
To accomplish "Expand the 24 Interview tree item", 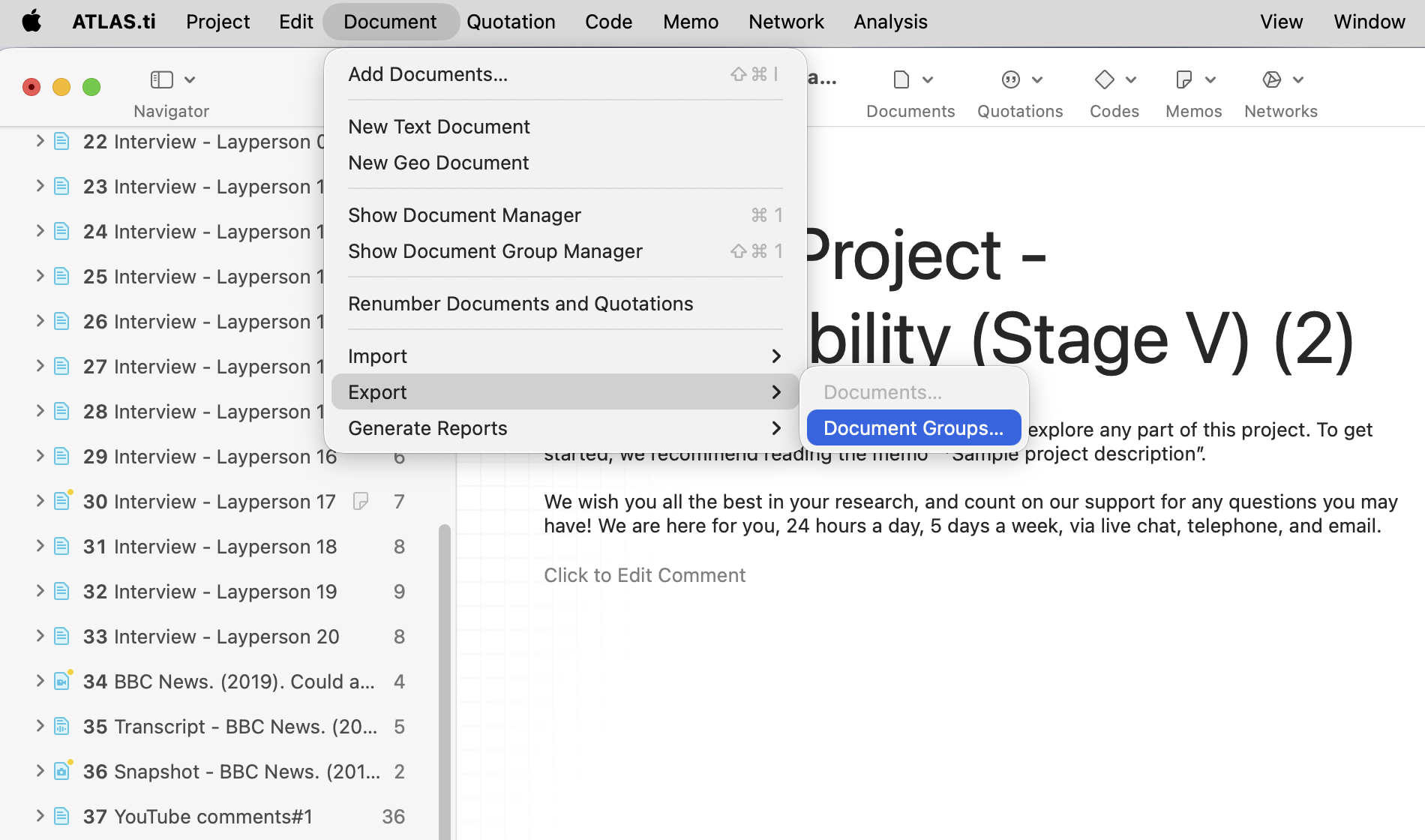I will tap(40, 231).
